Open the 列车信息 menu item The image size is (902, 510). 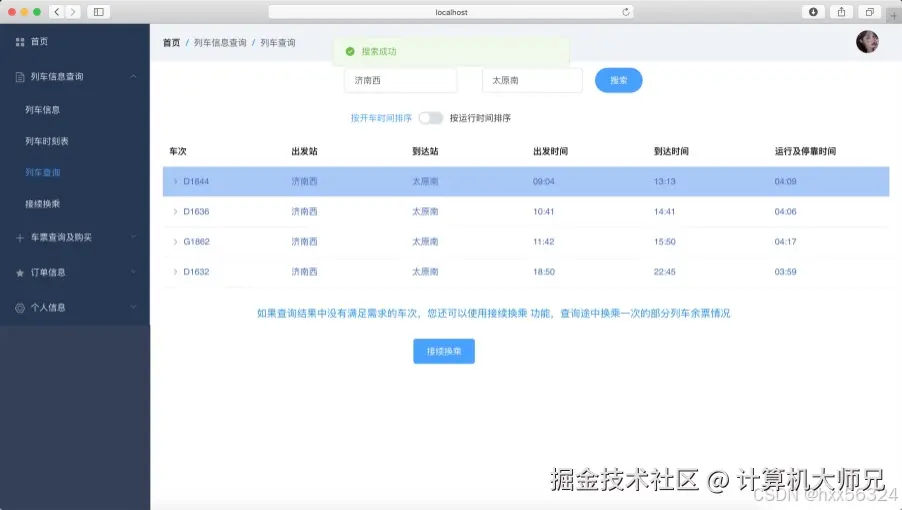43,110
